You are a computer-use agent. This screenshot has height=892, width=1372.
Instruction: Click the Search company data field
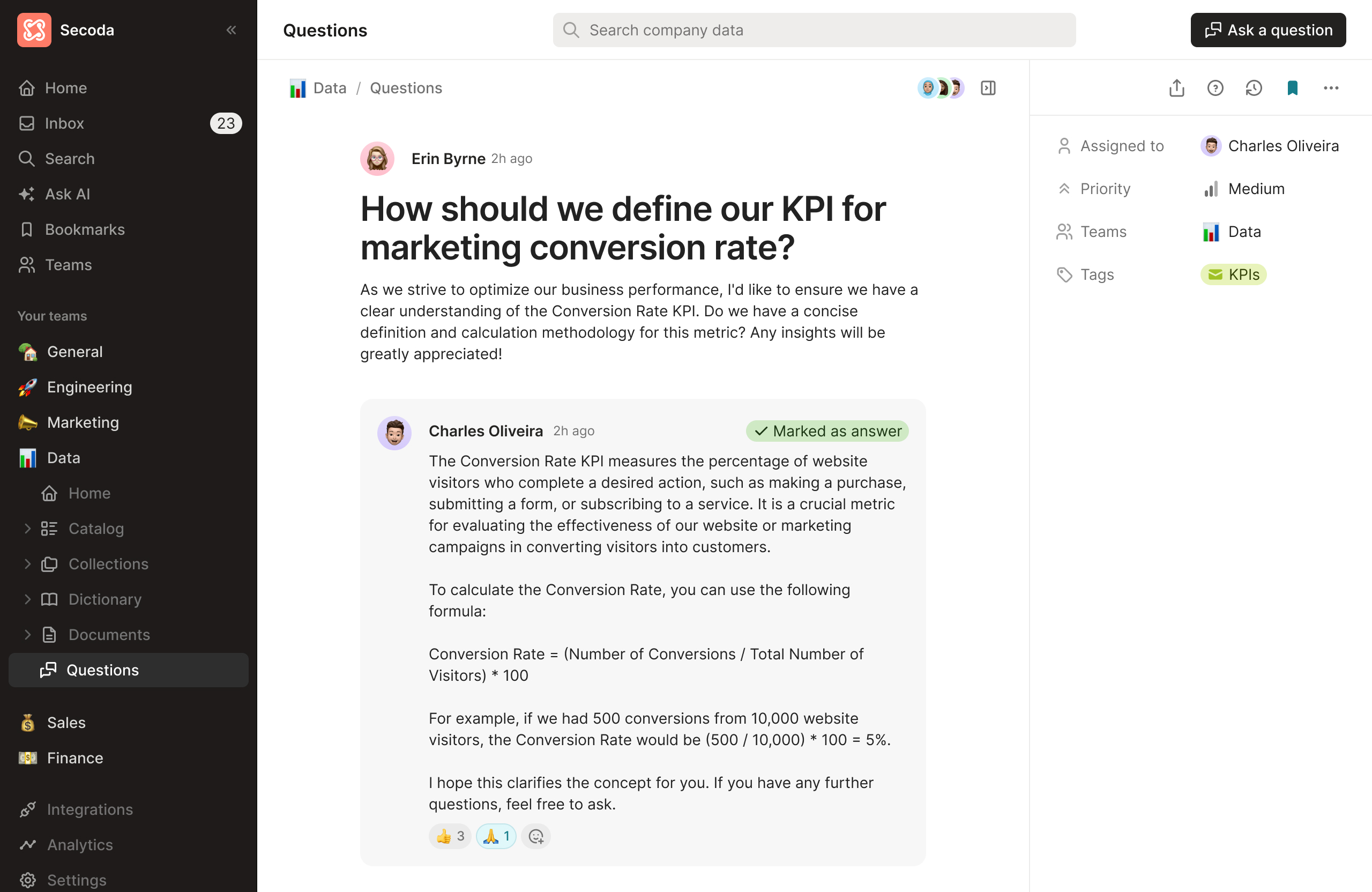click(x=814, y=30)
